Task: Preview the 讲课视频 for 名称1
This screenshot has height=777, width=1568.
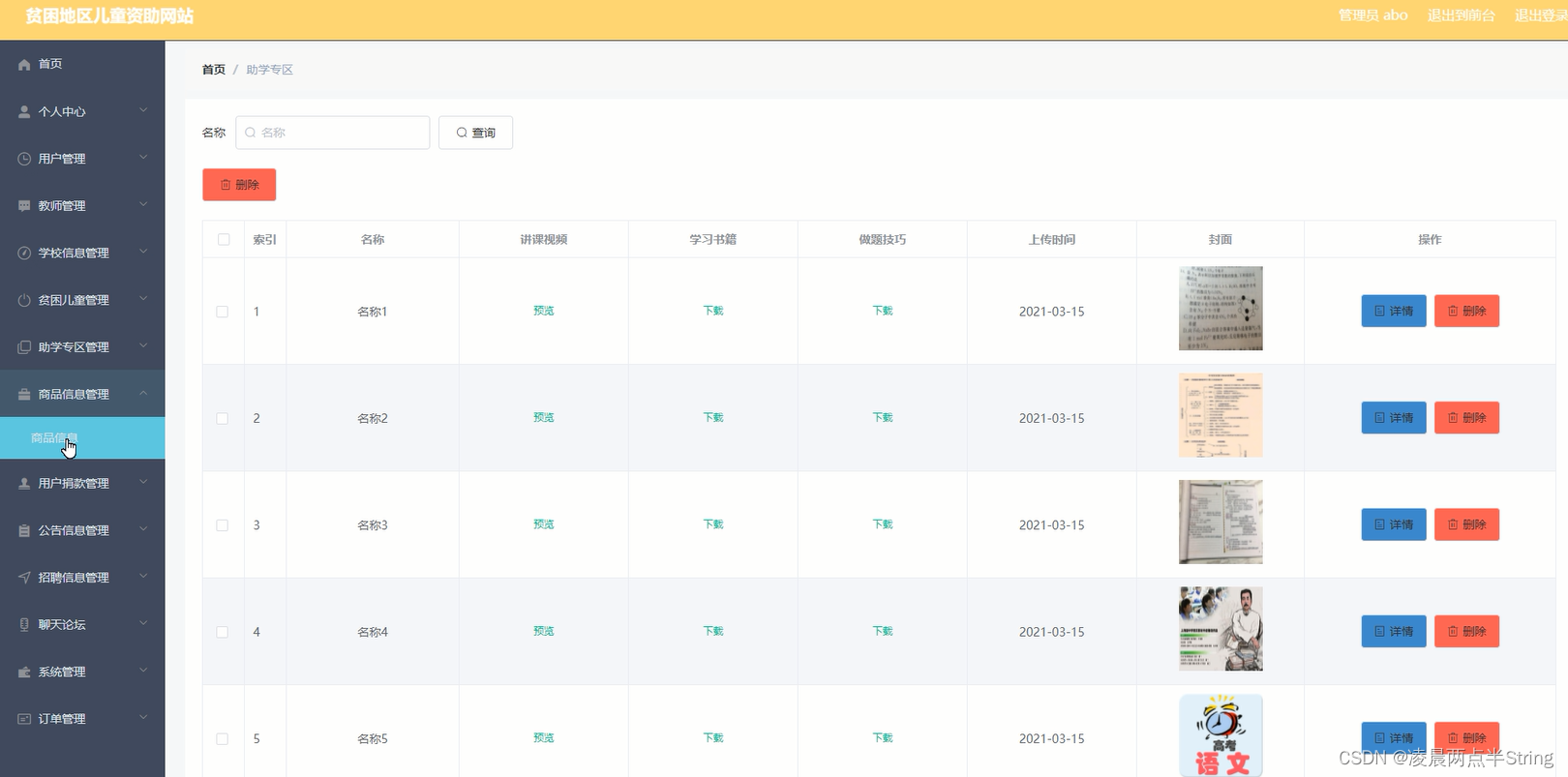Action: (x=544, y=311)
